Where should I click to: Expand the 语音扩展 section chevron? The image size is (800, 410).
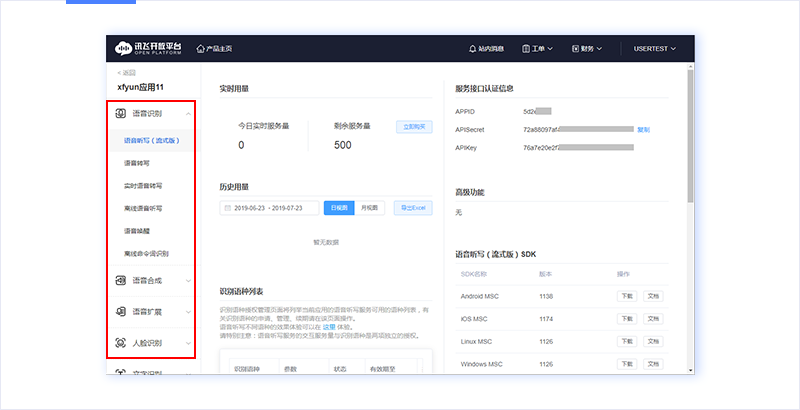pyautogui.click(x=188, y=312)
